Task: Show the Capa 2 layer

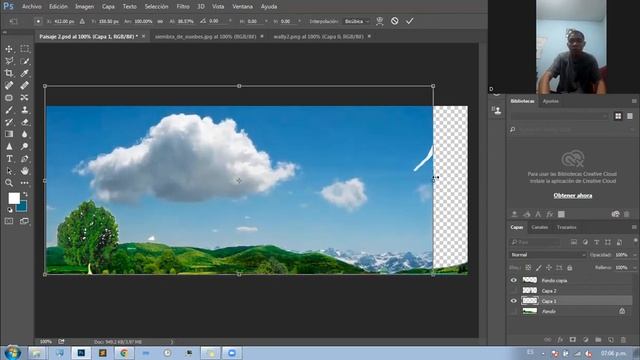Action: tap(513, 291)
